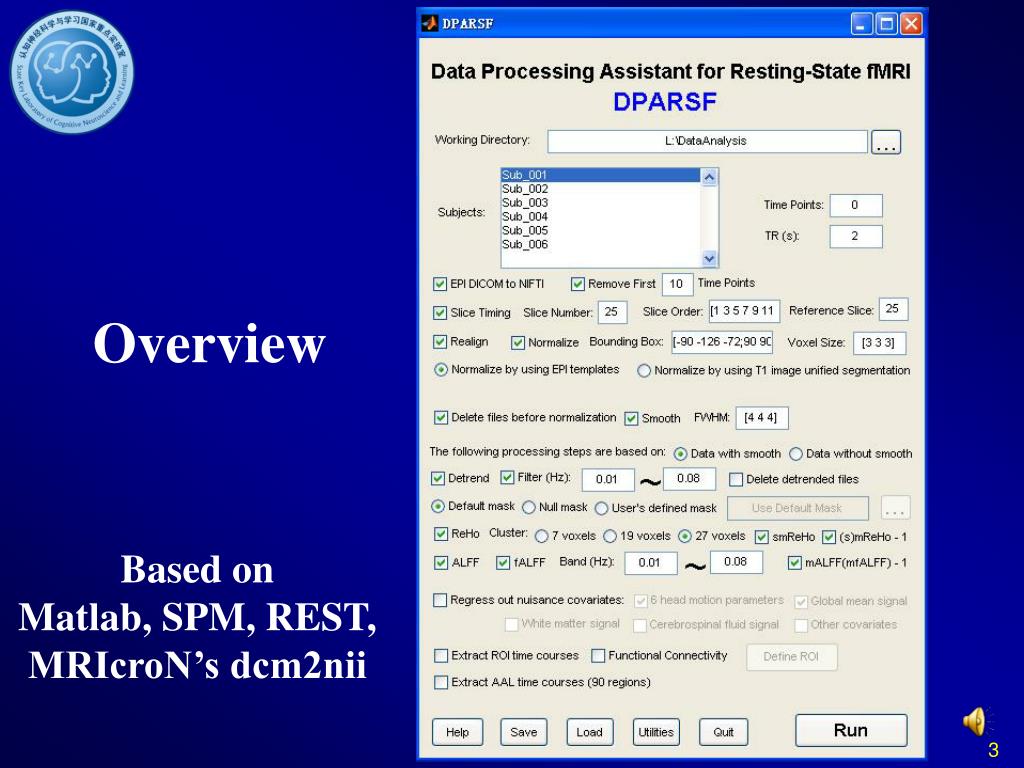Select Sub_005 in the Subjects list

point(600,230)
